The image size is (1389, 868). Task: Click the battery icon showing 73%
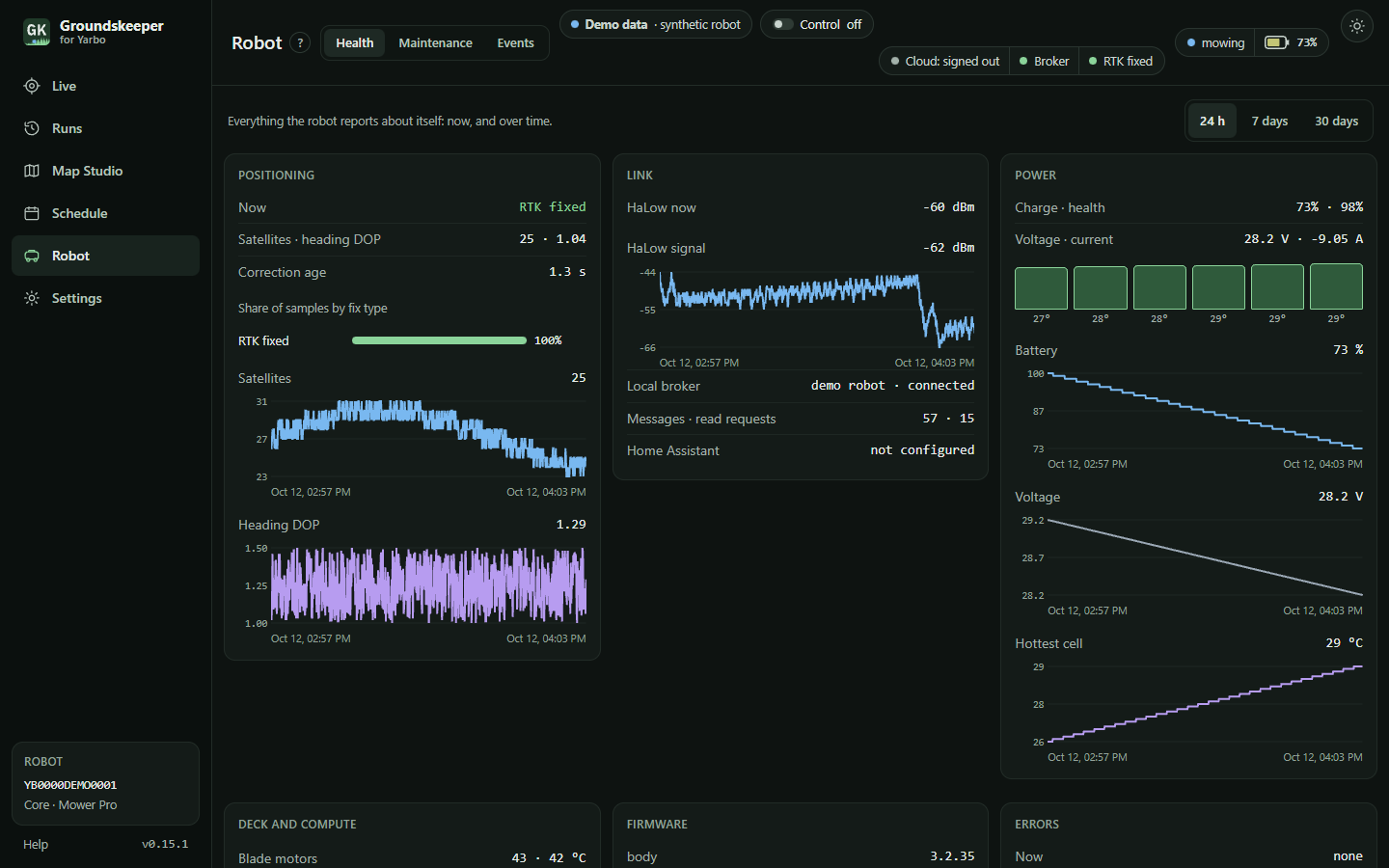(1277, 42)
